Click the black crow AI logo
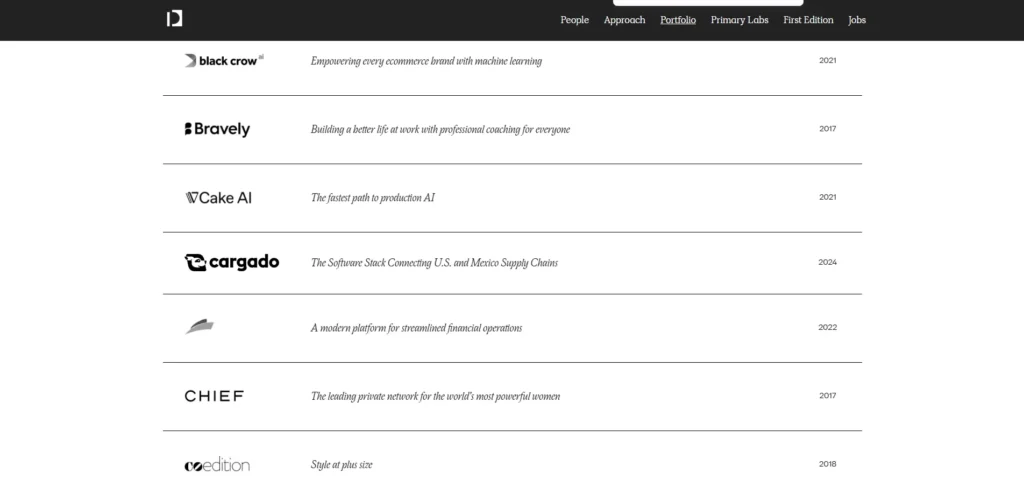This screenshot has width=1024, height=487. [x=224, y=61]
